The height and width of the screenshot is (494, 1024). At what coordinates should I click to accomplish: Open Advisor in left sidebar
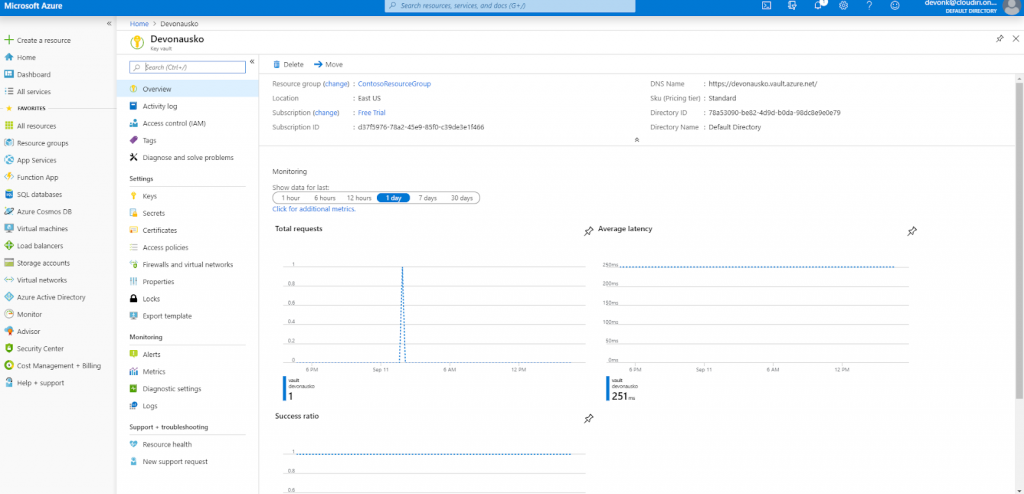(x=23, y=331)
